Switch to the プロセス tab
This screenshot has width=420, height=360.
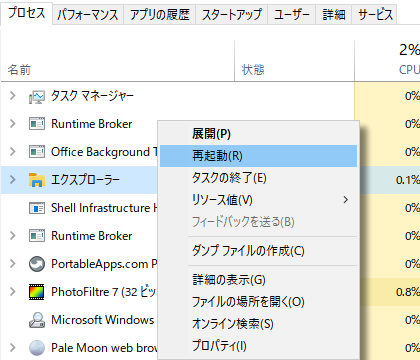tap(26, 13)
